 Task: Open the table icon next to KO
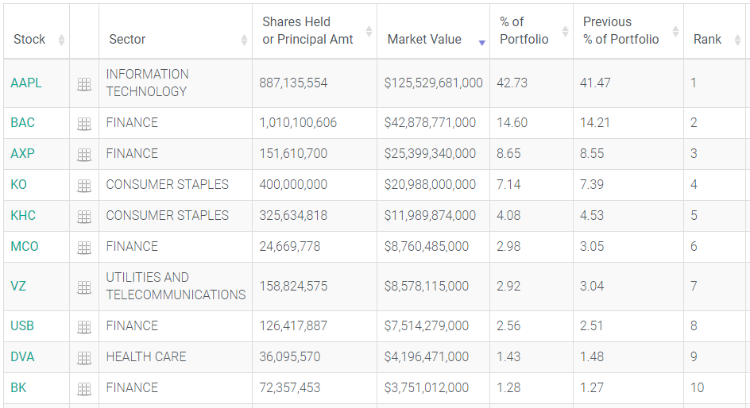(x=84, y=186)
